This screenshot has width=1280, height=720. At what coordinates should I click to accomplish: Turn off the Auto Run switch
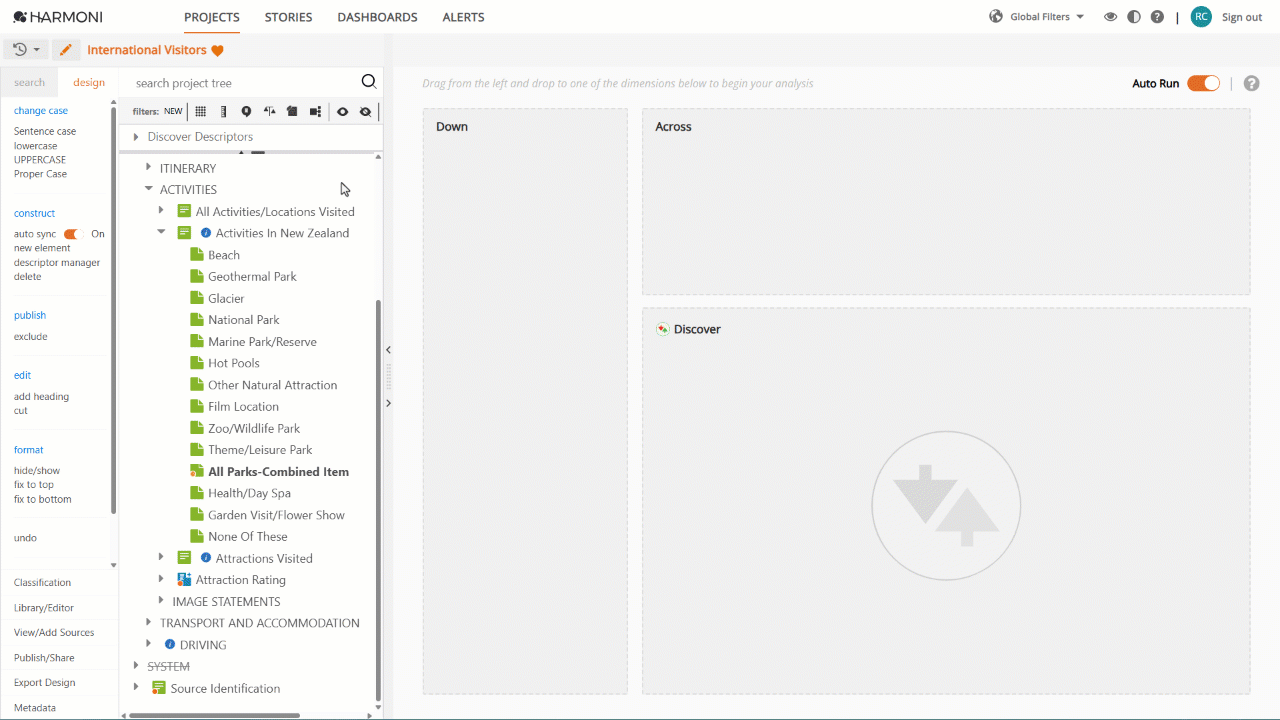[x=1203, y=83]
